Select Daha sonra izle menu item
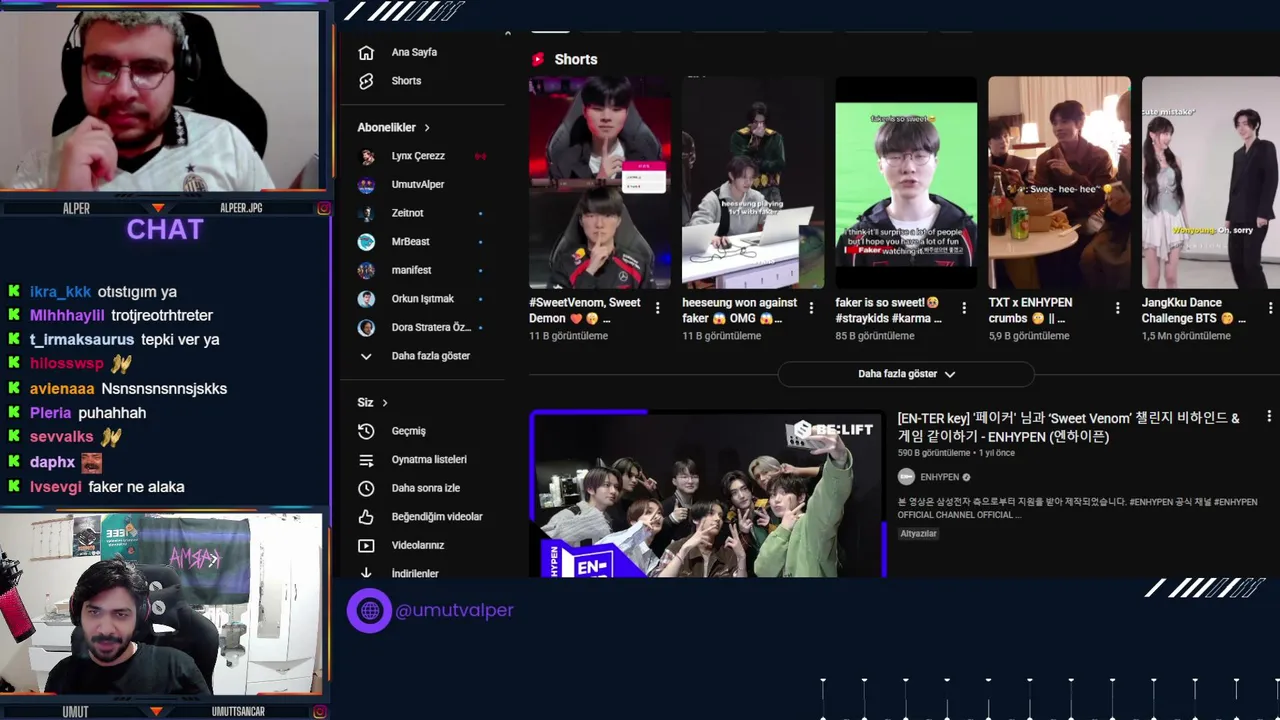The height and width of the screenshot is (720, 1280). point(426,488)
